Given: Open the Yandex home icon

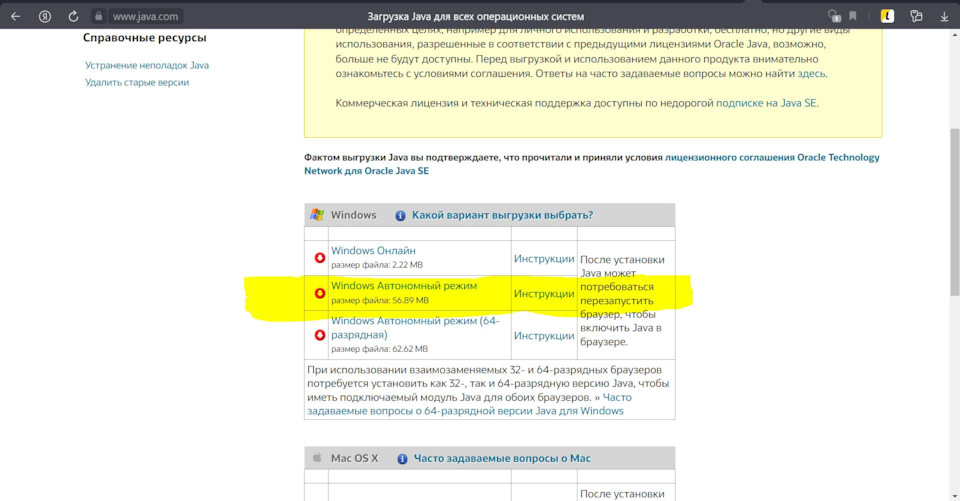Looking at the screenshot, I should pyautogui.click(x=45, y=17).
